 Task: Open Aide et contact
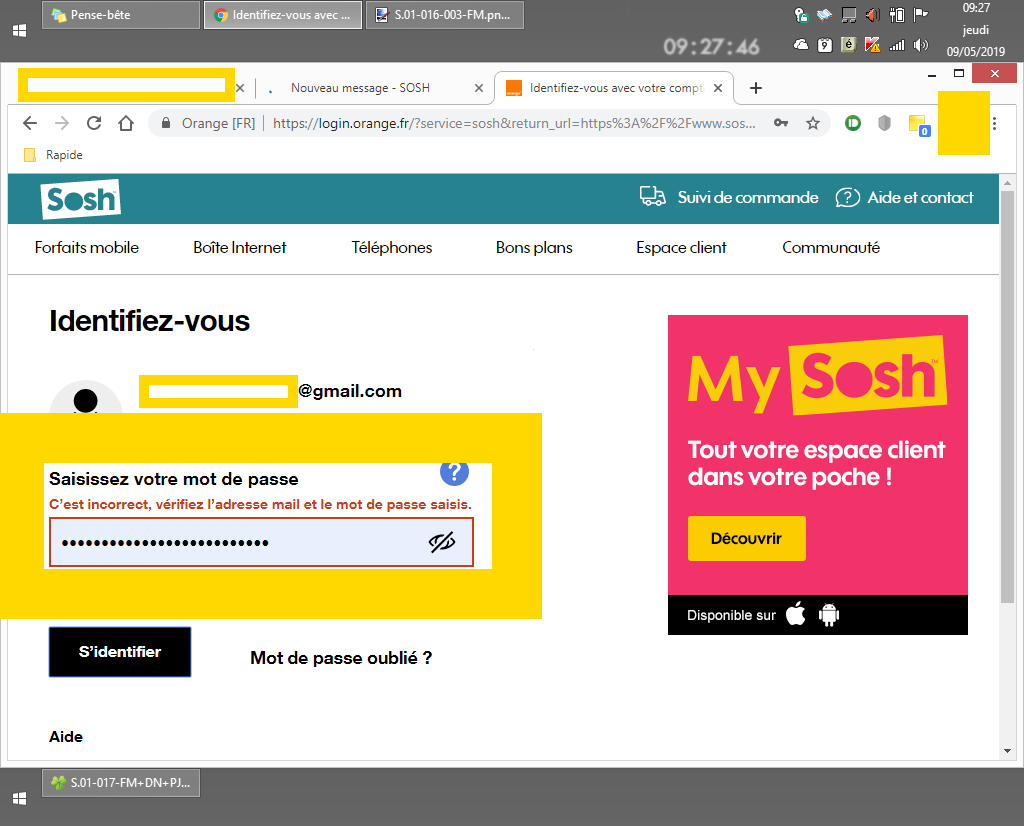pyautogui.click(x=904, y=197)
